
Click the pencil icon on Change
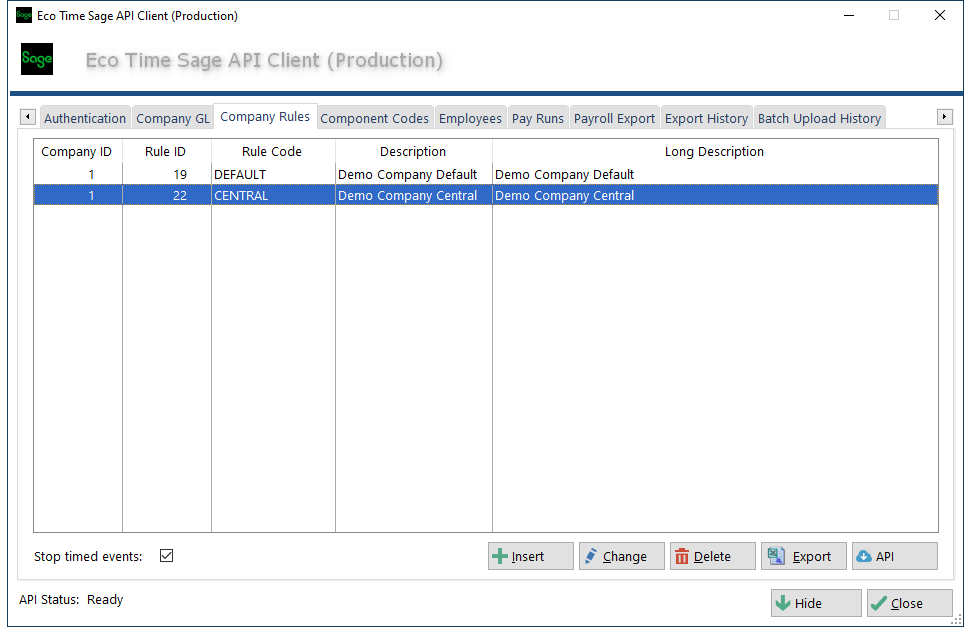(x=590, y=557)
